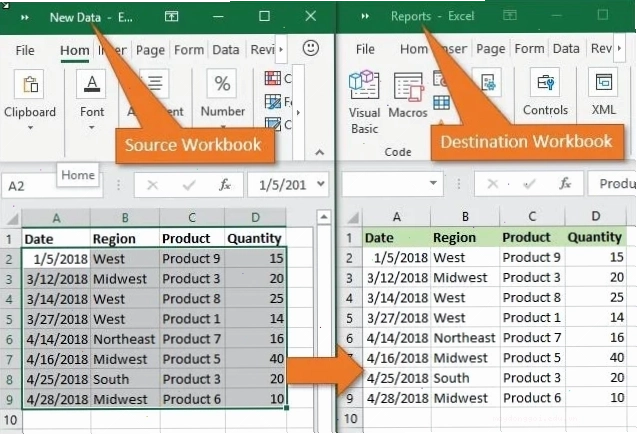Open the Name Box dropdown in Reports
Image resolution: width=637 pixels, height=435 pixels.
tap(433, 183)
